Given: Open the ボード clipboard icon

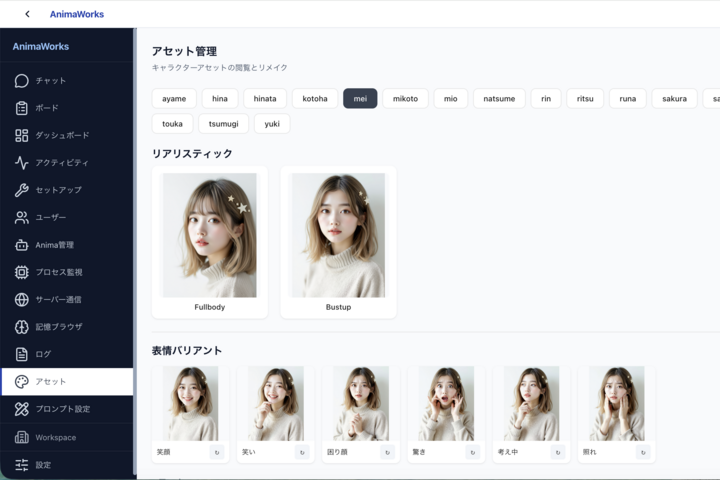Looking at the screenshot, I should click(22, 108).
